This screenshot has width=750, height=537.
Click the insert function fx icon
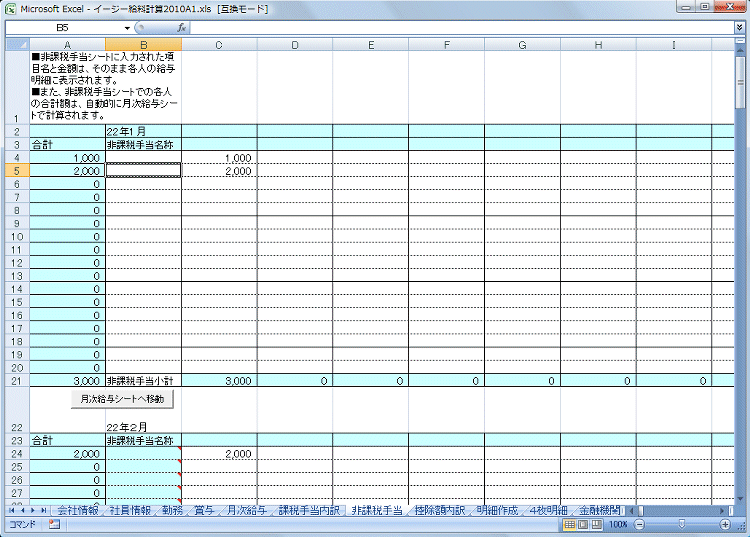tap(182, 28)
